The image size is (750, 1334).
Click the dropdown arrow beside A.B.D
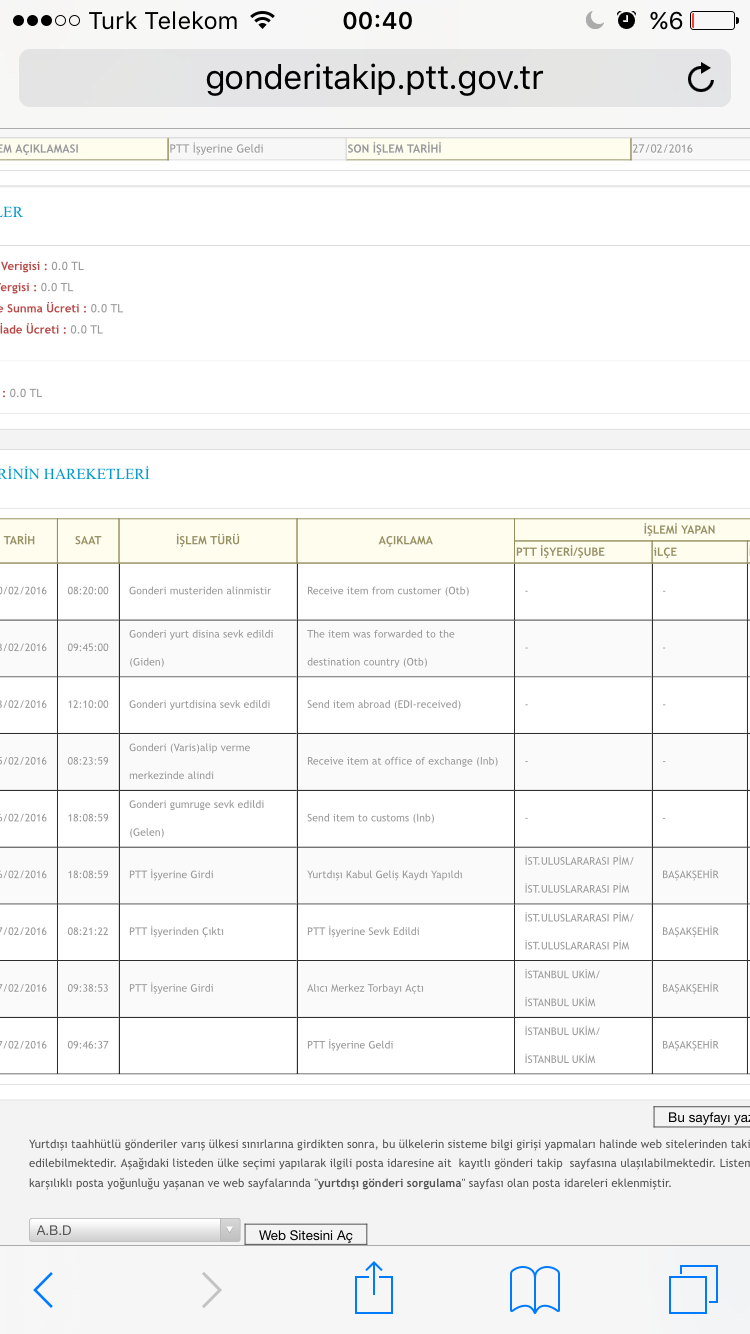pyautogui.click(x=230, y=1230)
